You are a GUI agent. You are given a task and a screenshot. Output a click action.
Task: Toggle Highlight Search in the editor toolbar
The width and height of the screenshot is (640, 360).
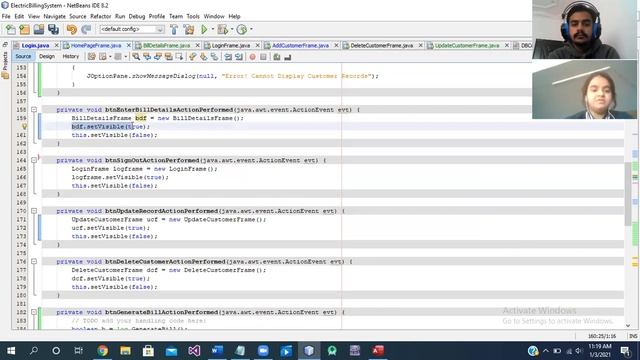tap(168, 57)
